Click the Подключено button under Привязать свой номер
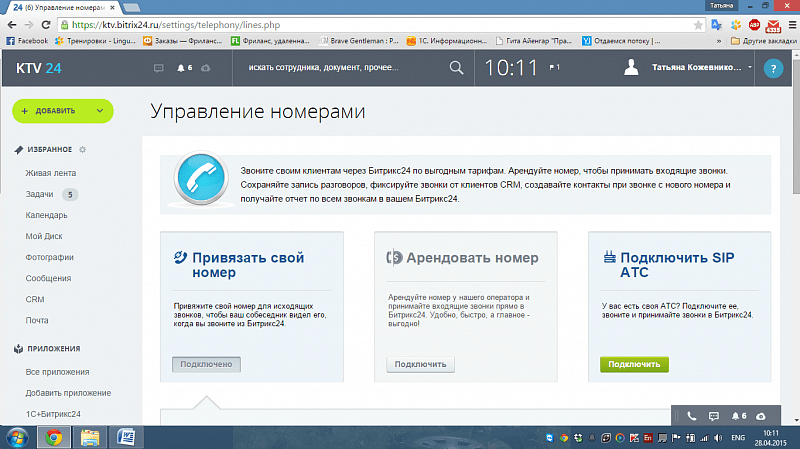The width and height of the screenshot is (800, 449). click(x=207, y=364)
